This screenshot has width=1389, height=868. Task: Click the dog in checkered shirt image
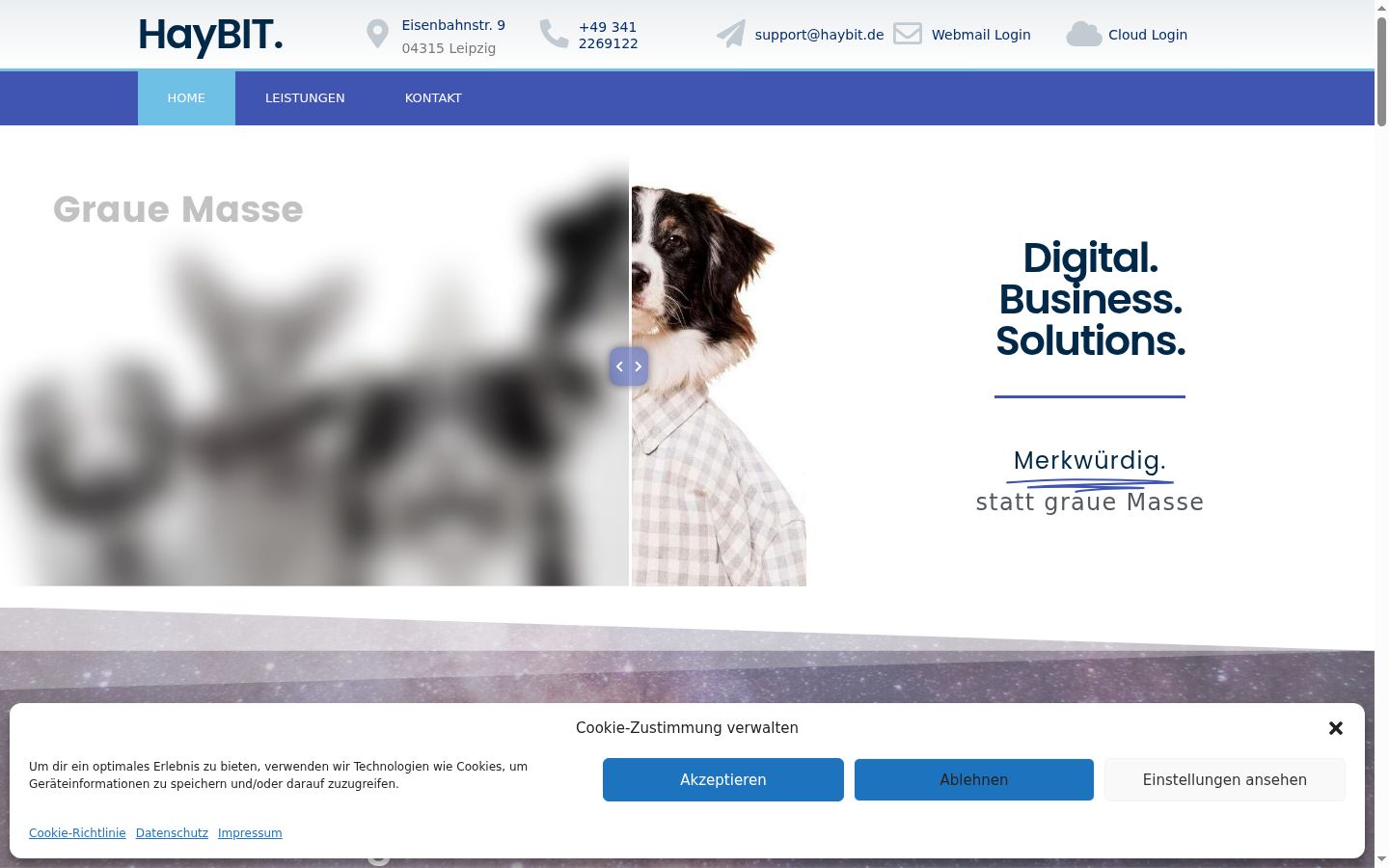[x=719, y=386]
